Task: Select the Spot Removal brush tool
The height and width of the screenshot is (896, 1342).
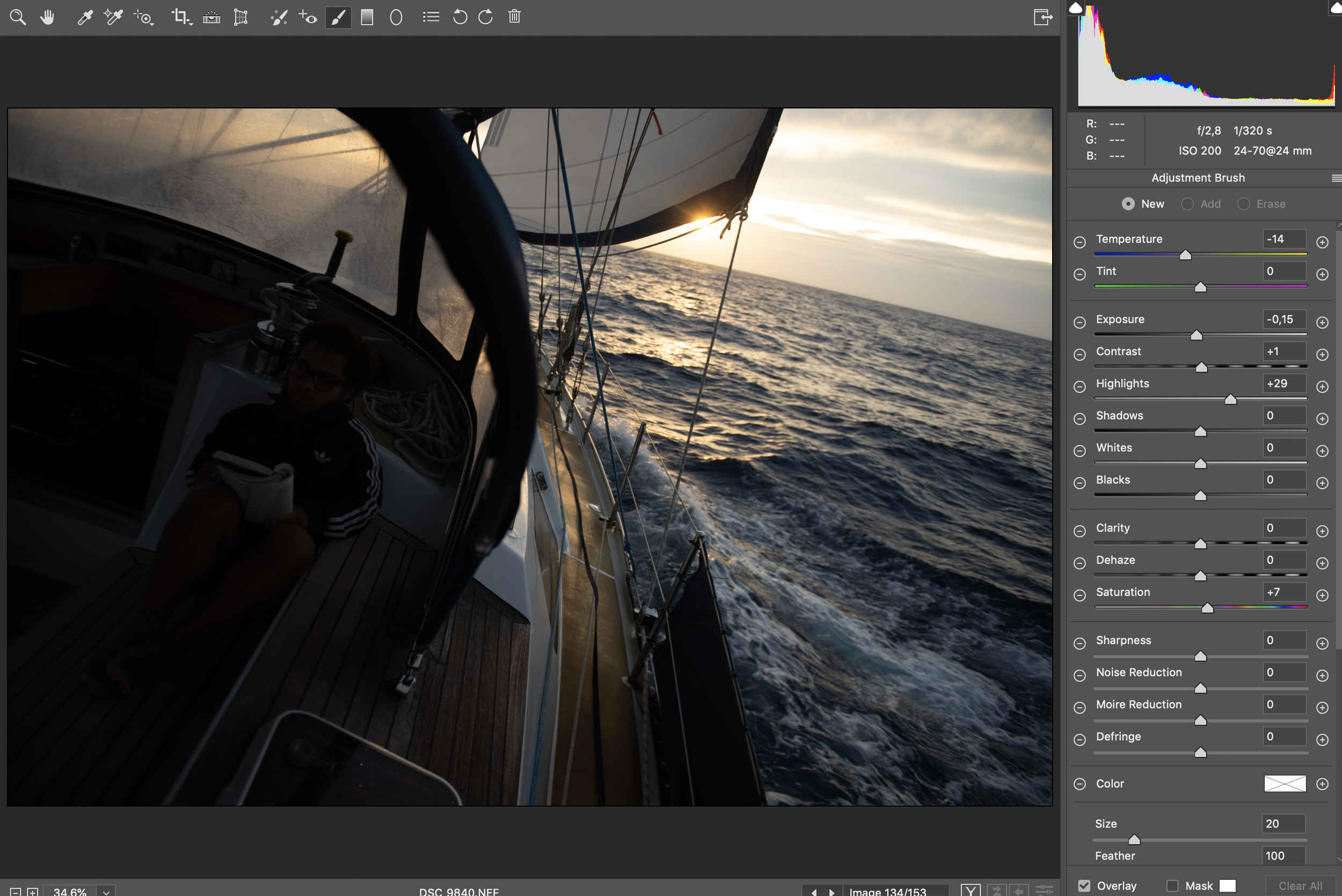Action: pos(279,18)
